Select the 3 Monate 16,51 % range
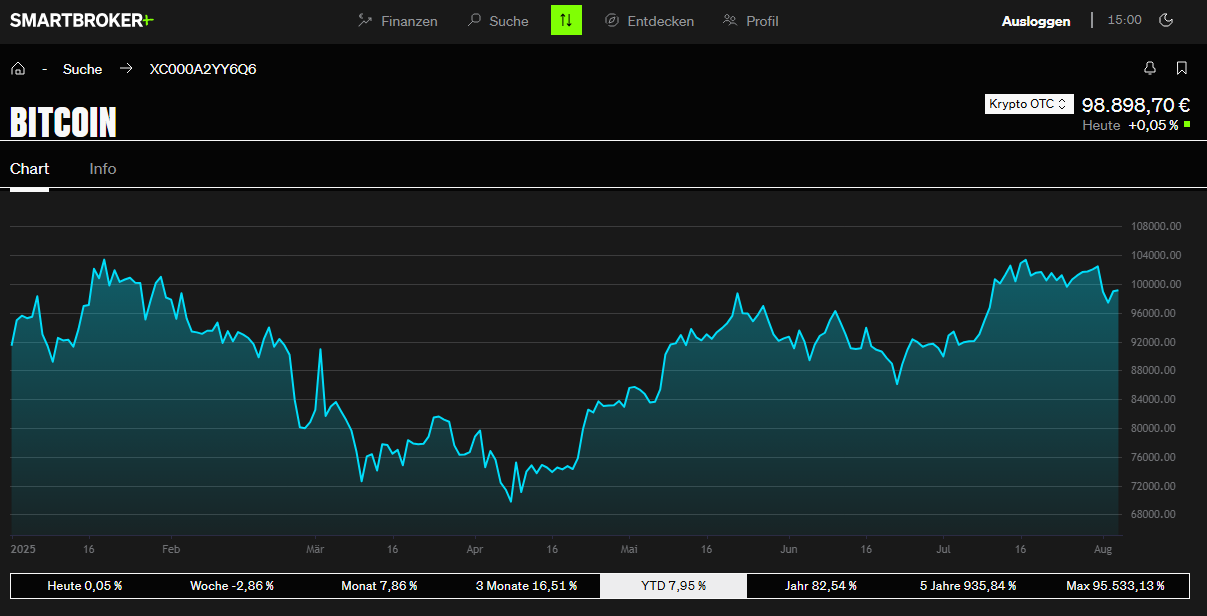Screen dimensions: 1207x616 pos(526,586)
